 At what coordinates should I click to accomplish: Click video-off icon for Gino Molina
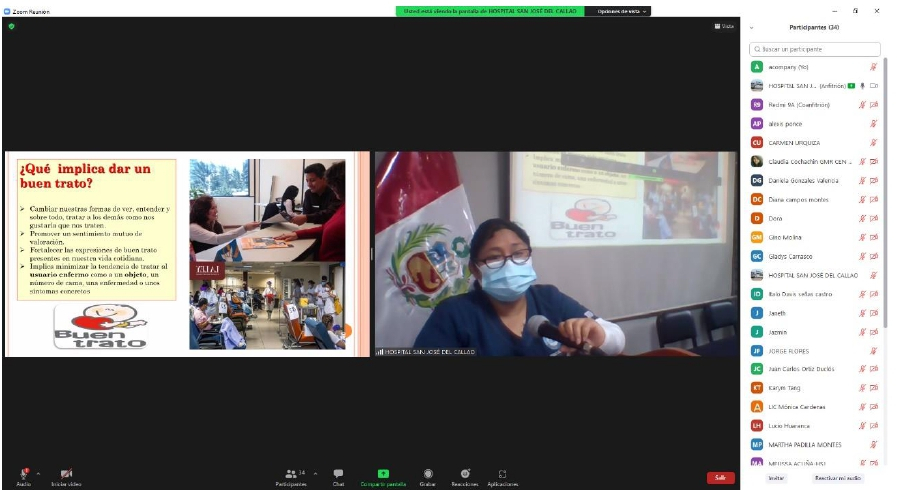(874, 237)
